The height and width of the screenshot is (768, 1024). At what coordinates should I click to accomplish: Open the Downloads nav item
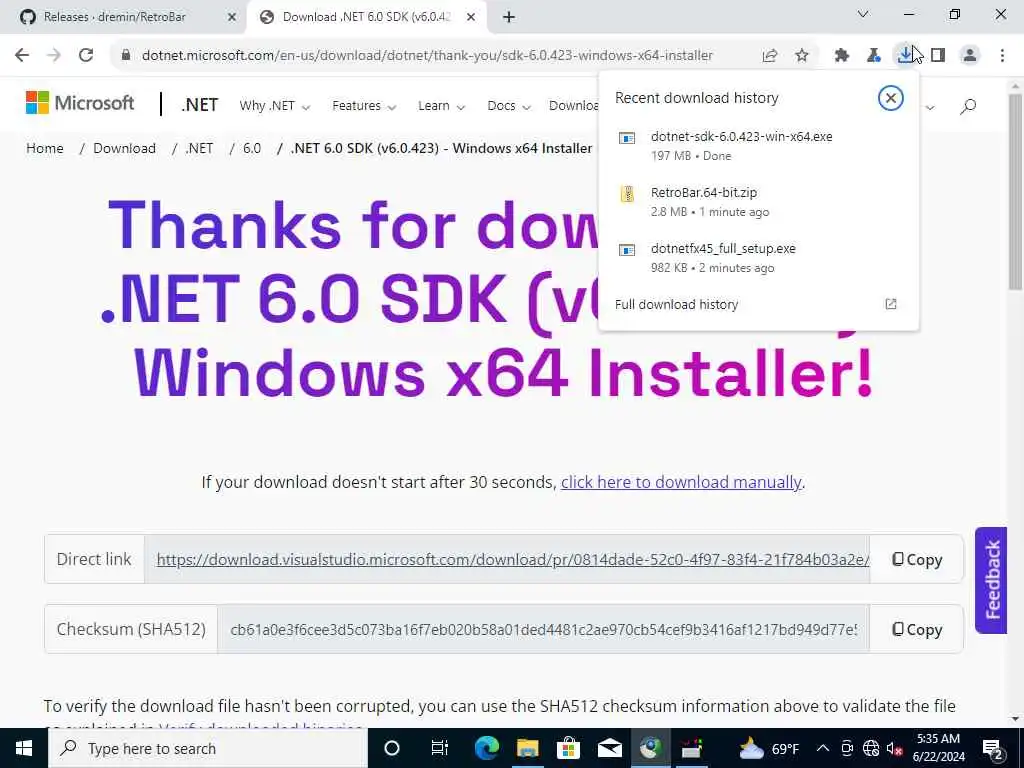pyautogui.click(x=573, y=106)
